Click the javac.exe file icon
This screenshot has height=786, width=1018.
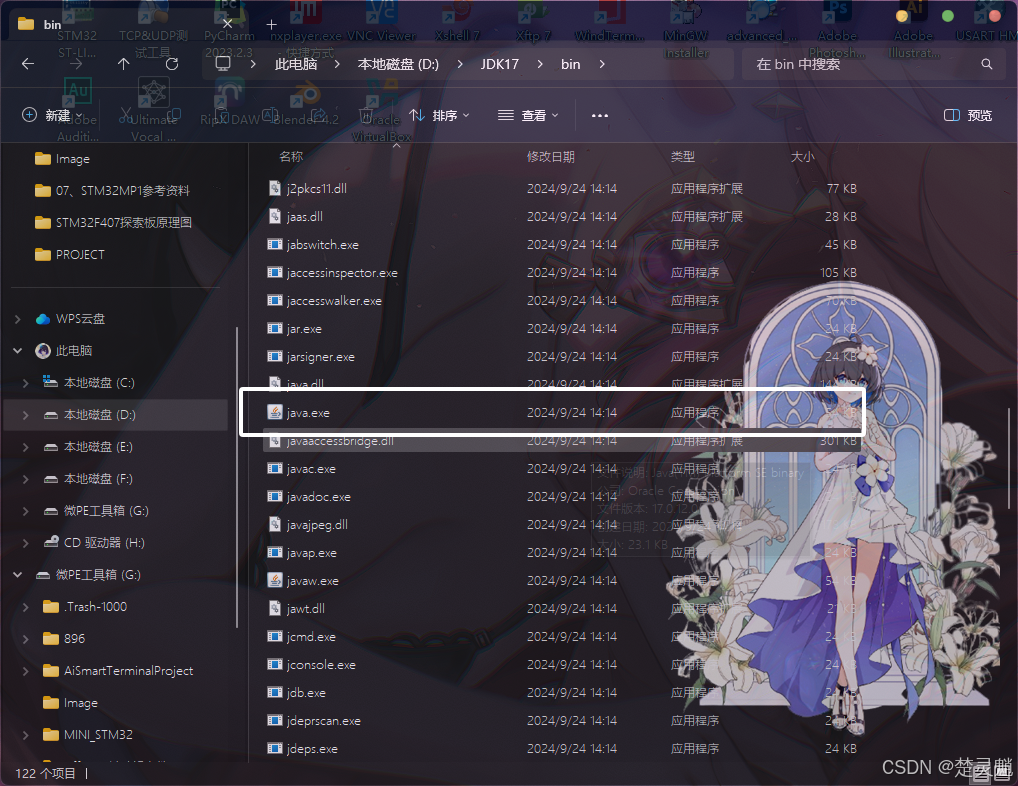pos(275,469)
